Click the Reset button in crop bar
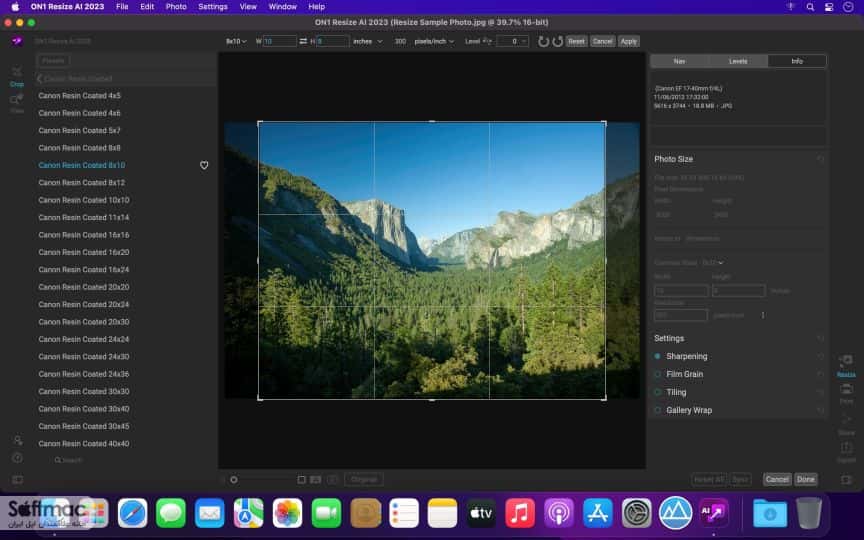Screen dimensions: 864x540 (576, 41)
